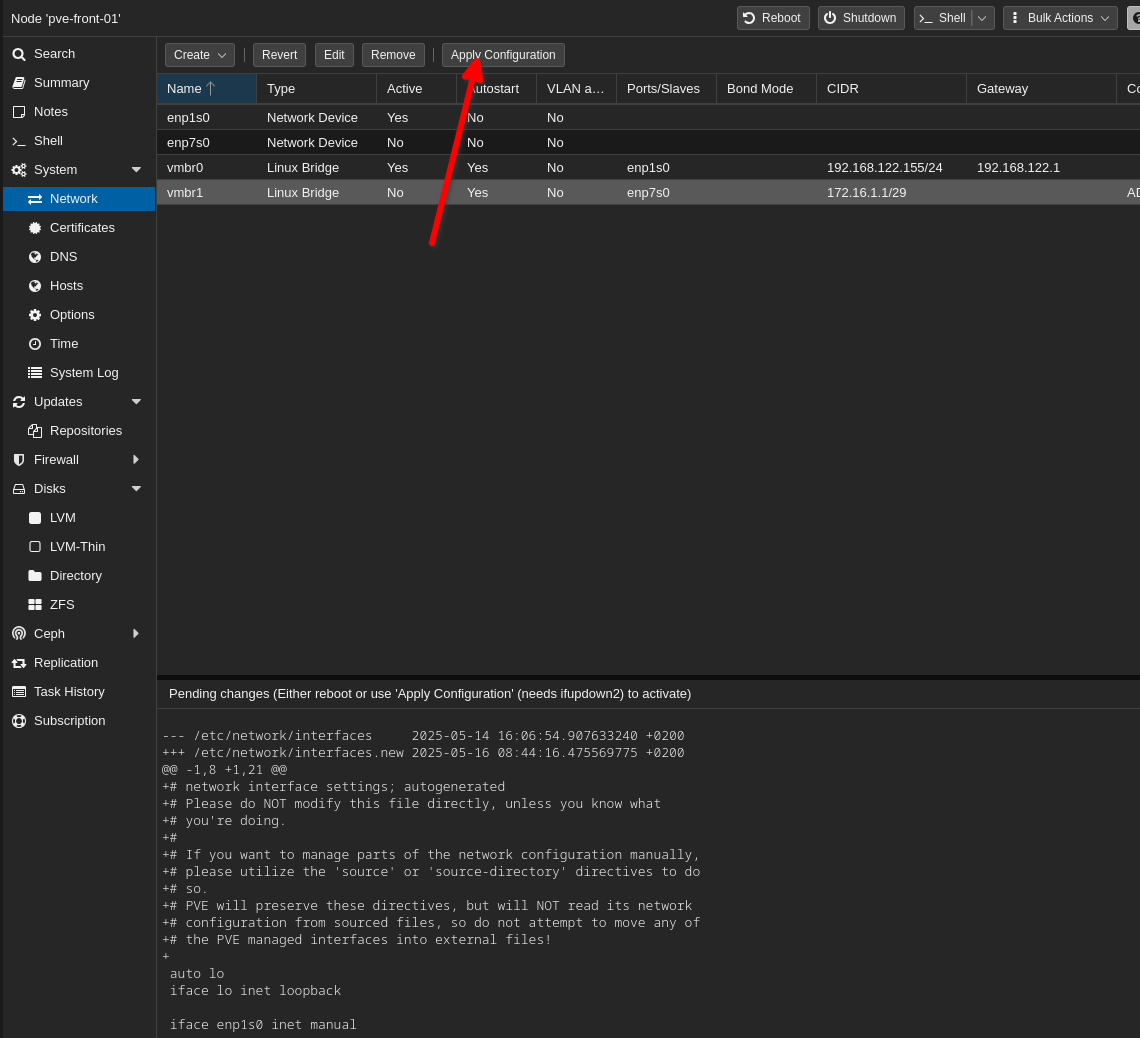Click the Subscription lifebuoy icon
Viewport: 1140px width, 1038px height.
click(19, 721)
